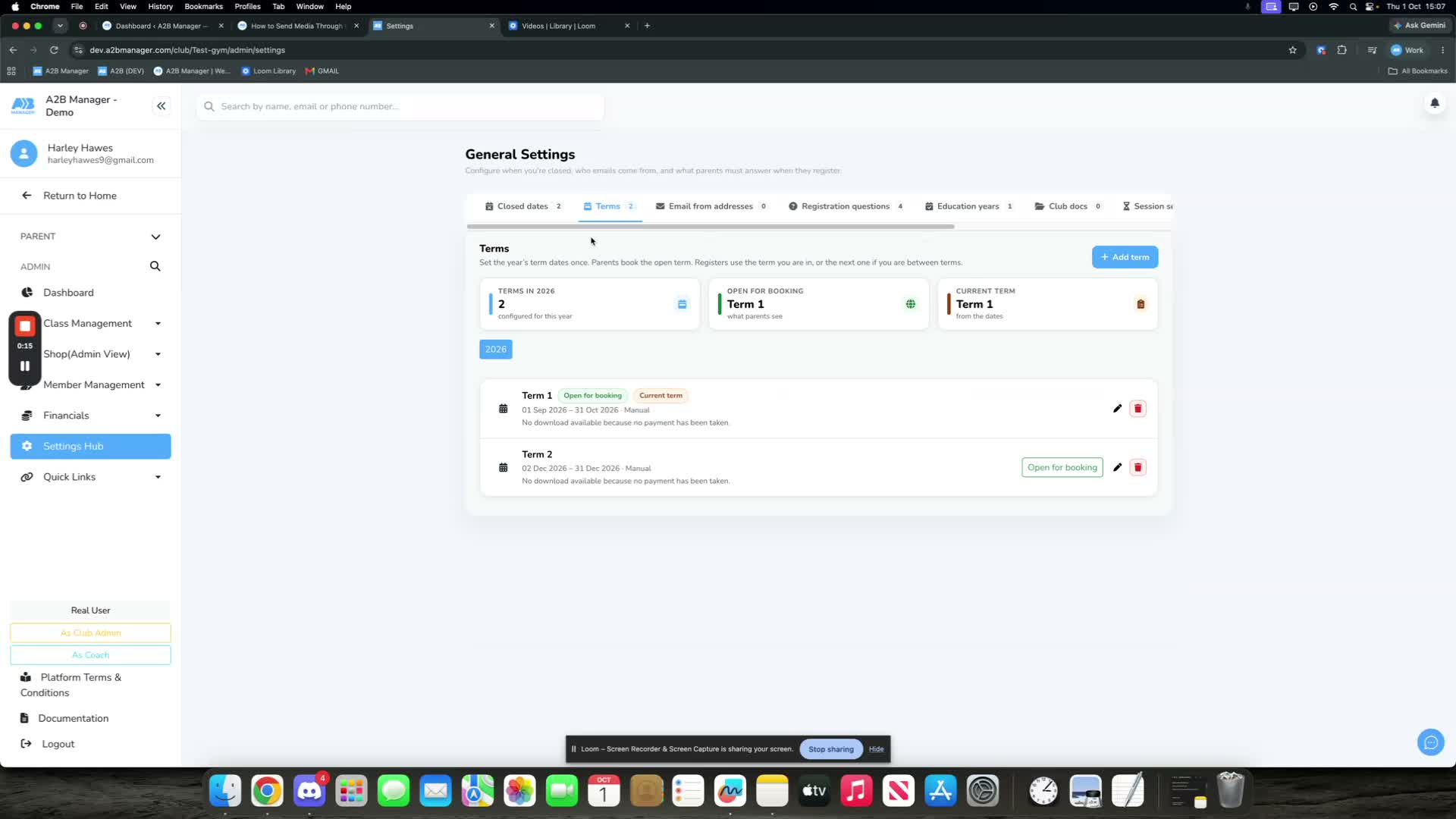
Task: Click the admin search magnifier icon
Action: 155,266
